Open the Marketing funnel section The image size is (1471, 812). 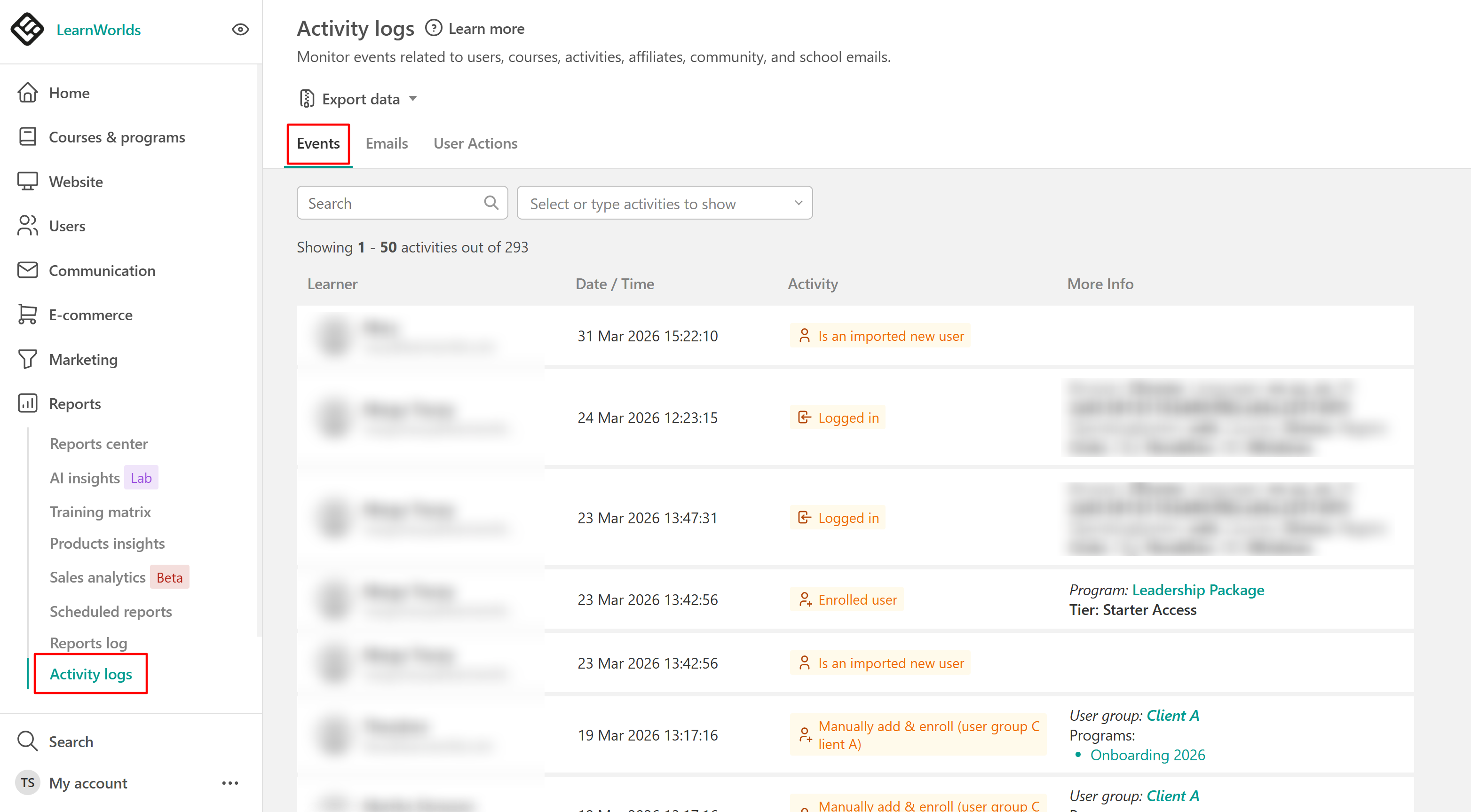coord(83,359)
